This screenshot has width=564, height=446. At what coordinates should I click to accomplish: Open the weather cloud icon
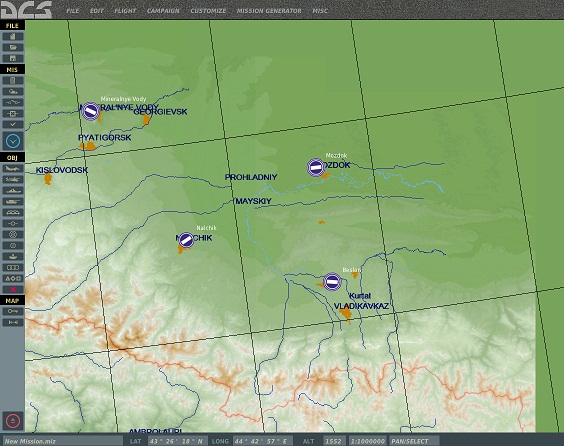pyautogui.click(x=13, y=91)
